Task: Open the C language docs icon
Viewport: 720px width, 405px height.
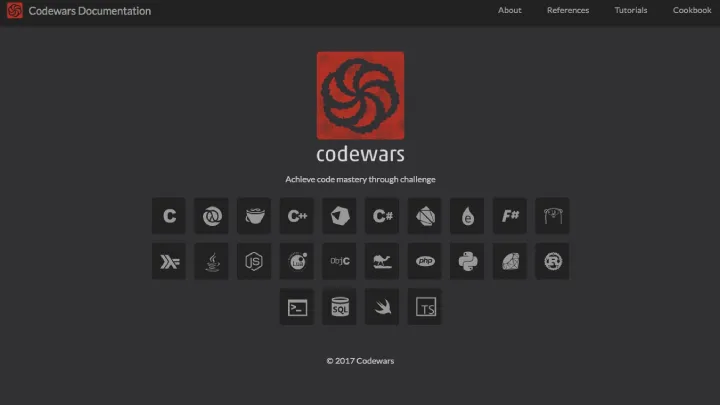Action: pyautogui.click(x=169, y=216)
